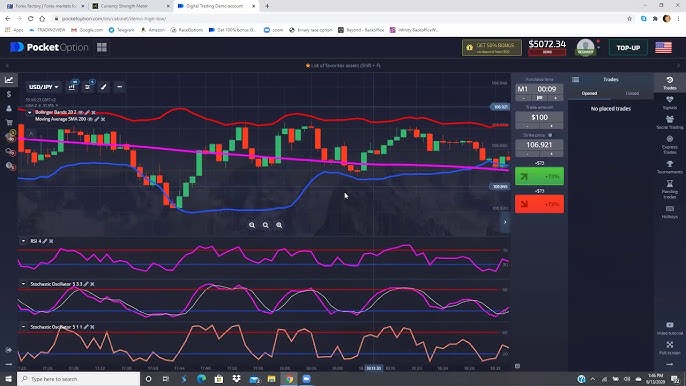Switch to the Opened trades tab
The image size is (686, 386).
pos(589,93)
